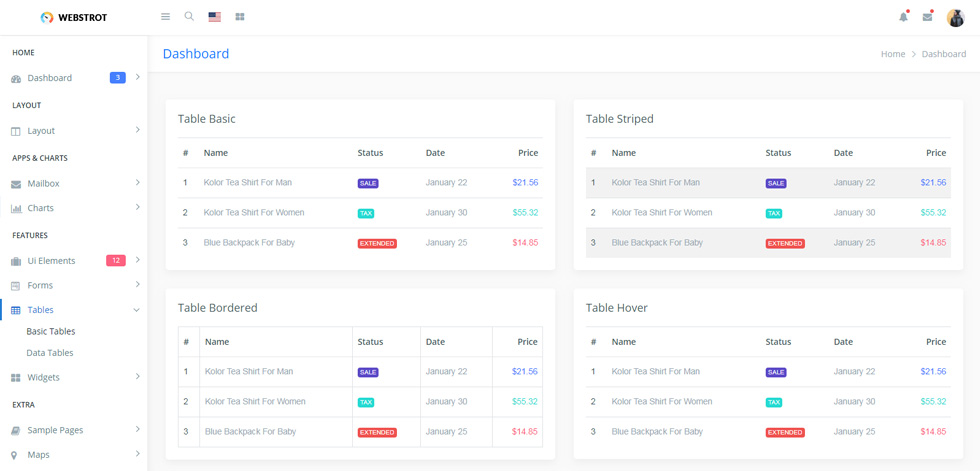Click the Home breadcrumb link
The image size is (980, 471).
click(893, 54)
